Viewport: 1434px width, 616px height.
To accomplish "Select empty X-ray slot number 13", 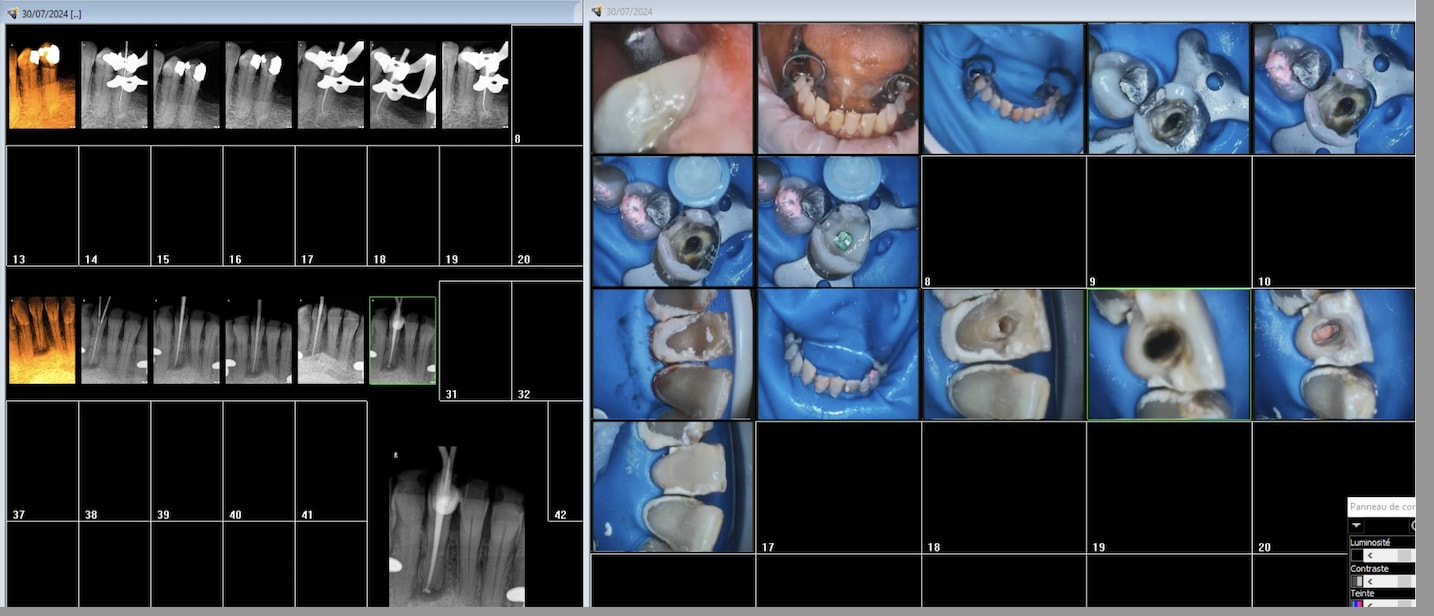I will tap(42, 205).
